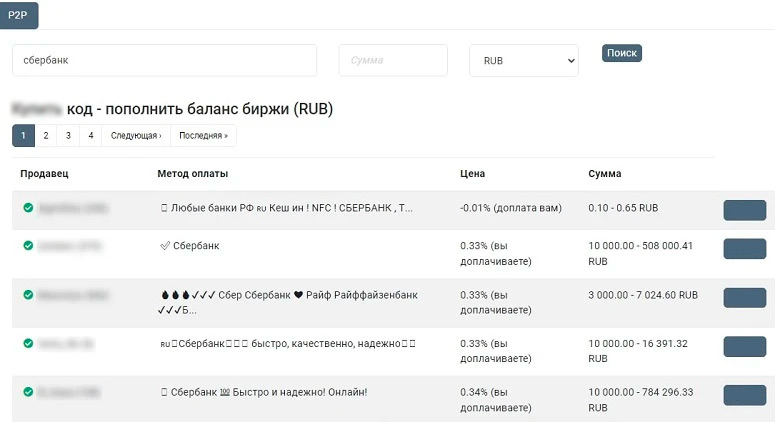Viewport: 775px width, 422px height.
Task: Open the RUB currency dropdown
Action: click(524, 60)
